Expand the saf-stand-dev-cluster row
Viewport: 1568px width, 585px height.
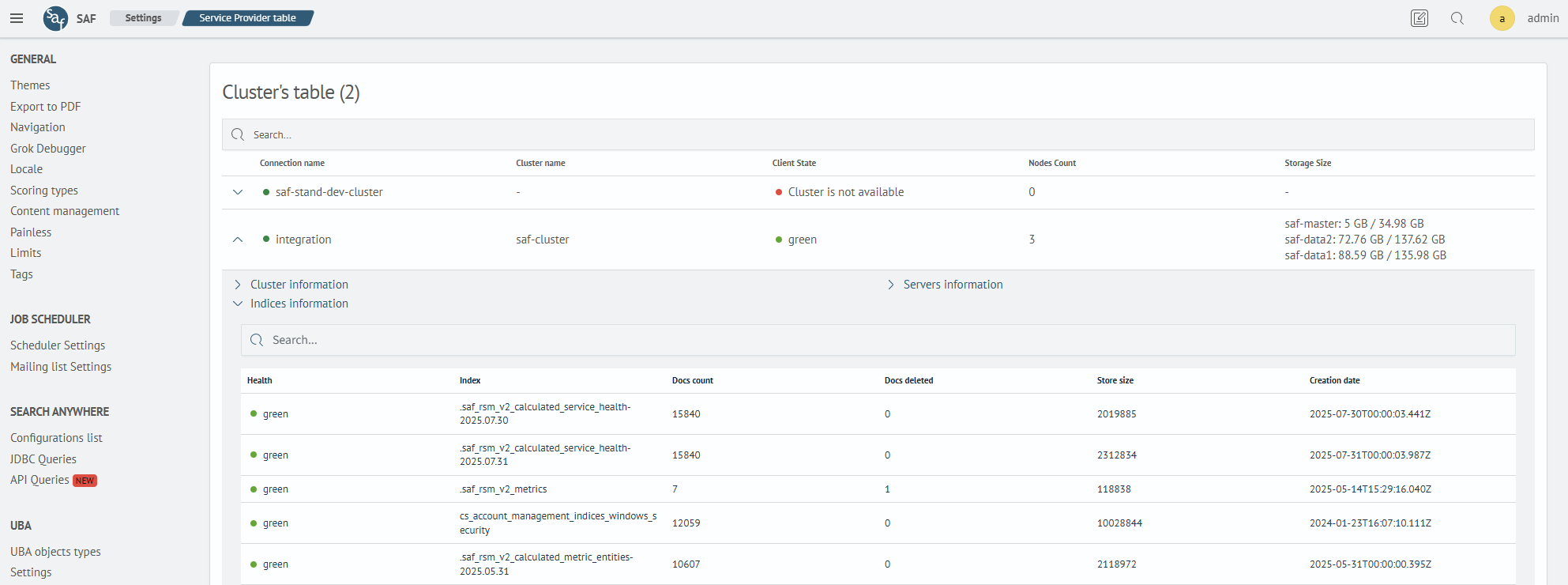coord(238,192)
